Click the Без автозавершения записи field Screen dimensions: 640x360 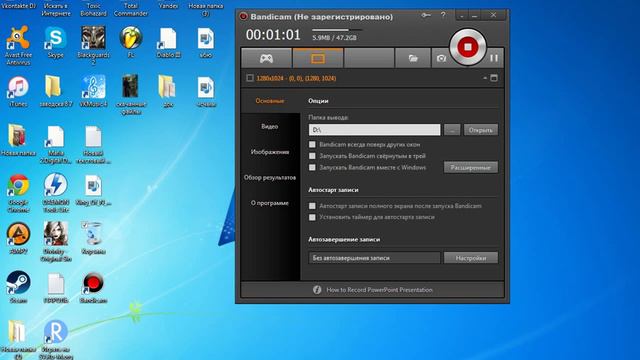tap(374, 258)
